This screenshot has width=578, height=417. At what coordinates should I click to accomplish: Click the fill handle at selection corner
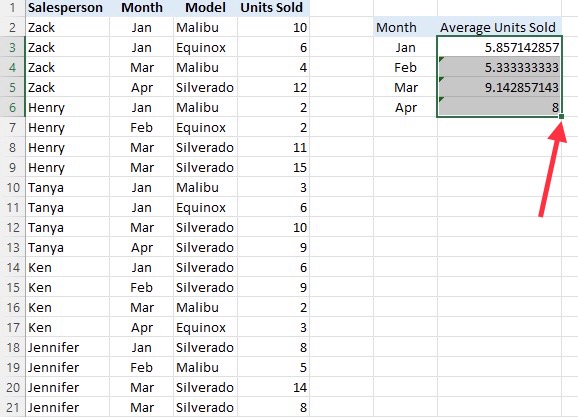click(x=561, y=117)
